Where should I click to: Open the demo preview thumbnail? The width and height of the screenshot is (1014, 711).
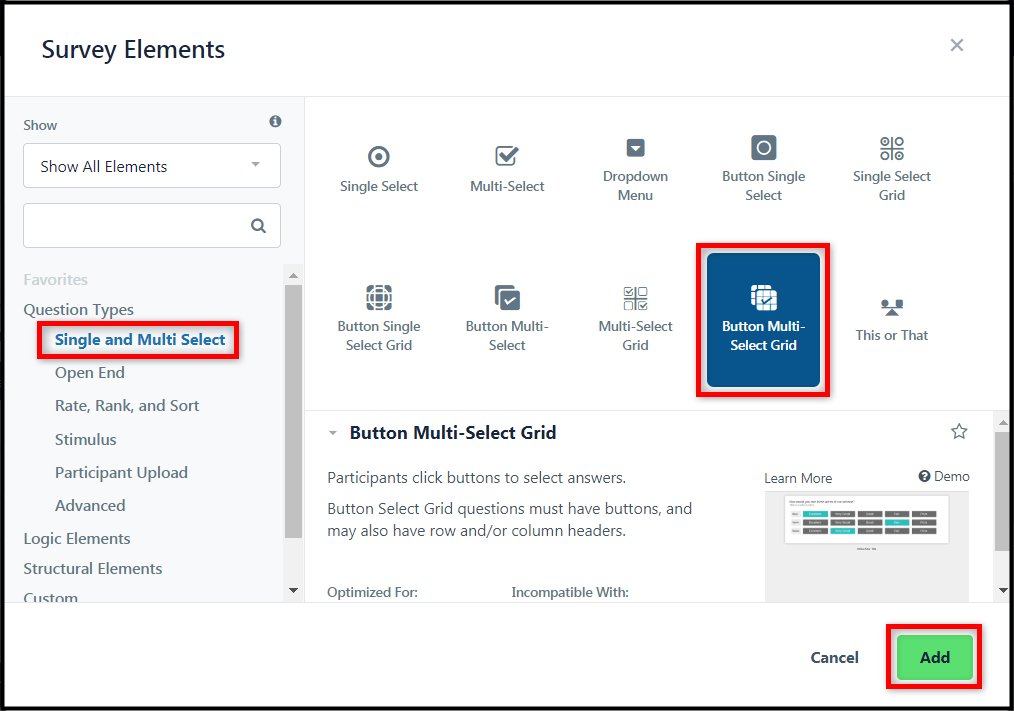pos(867,547)
